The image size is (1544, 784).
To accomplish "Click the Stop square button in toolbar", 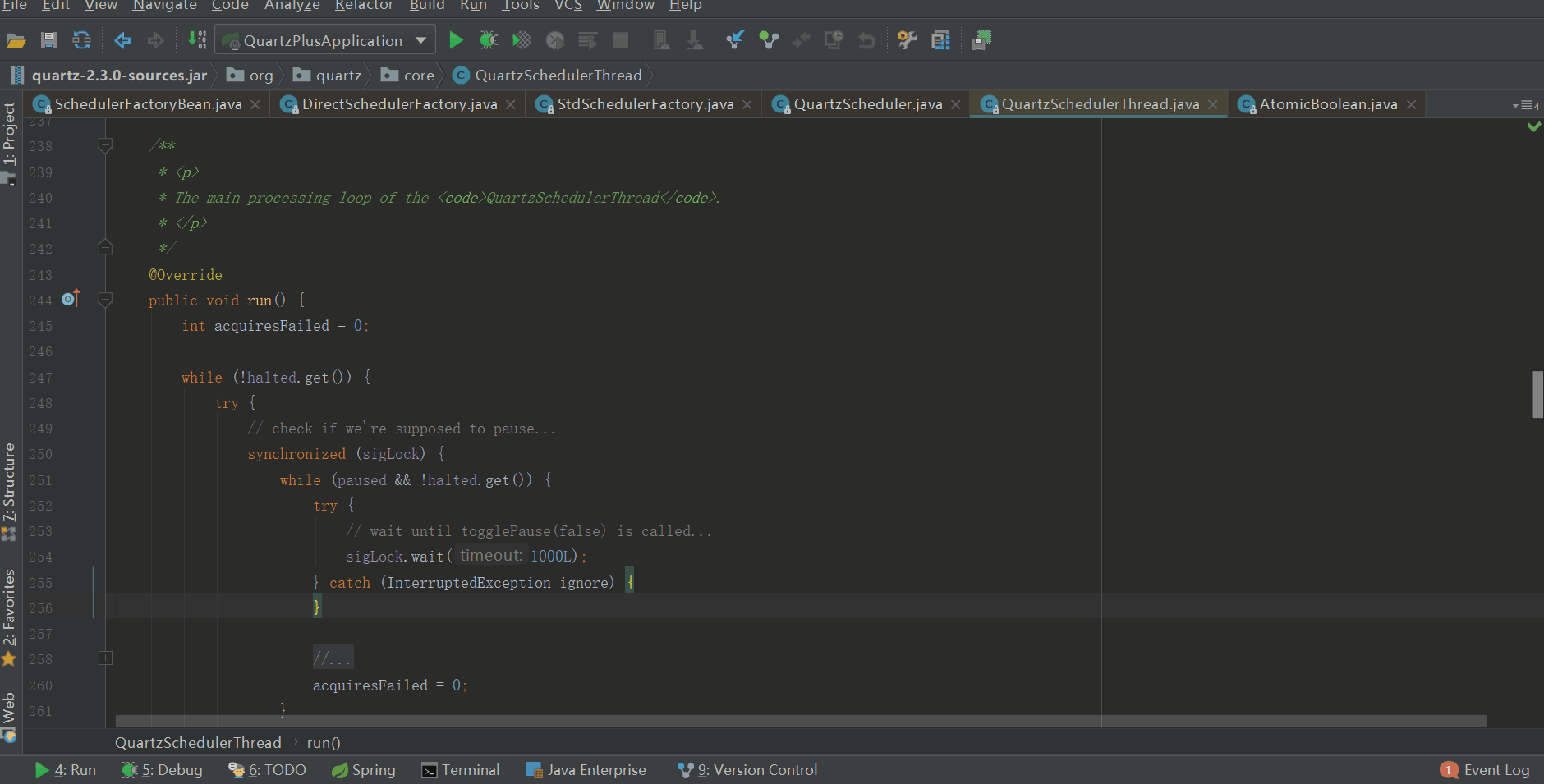I will pyautogui.click(x=621, y=40).
